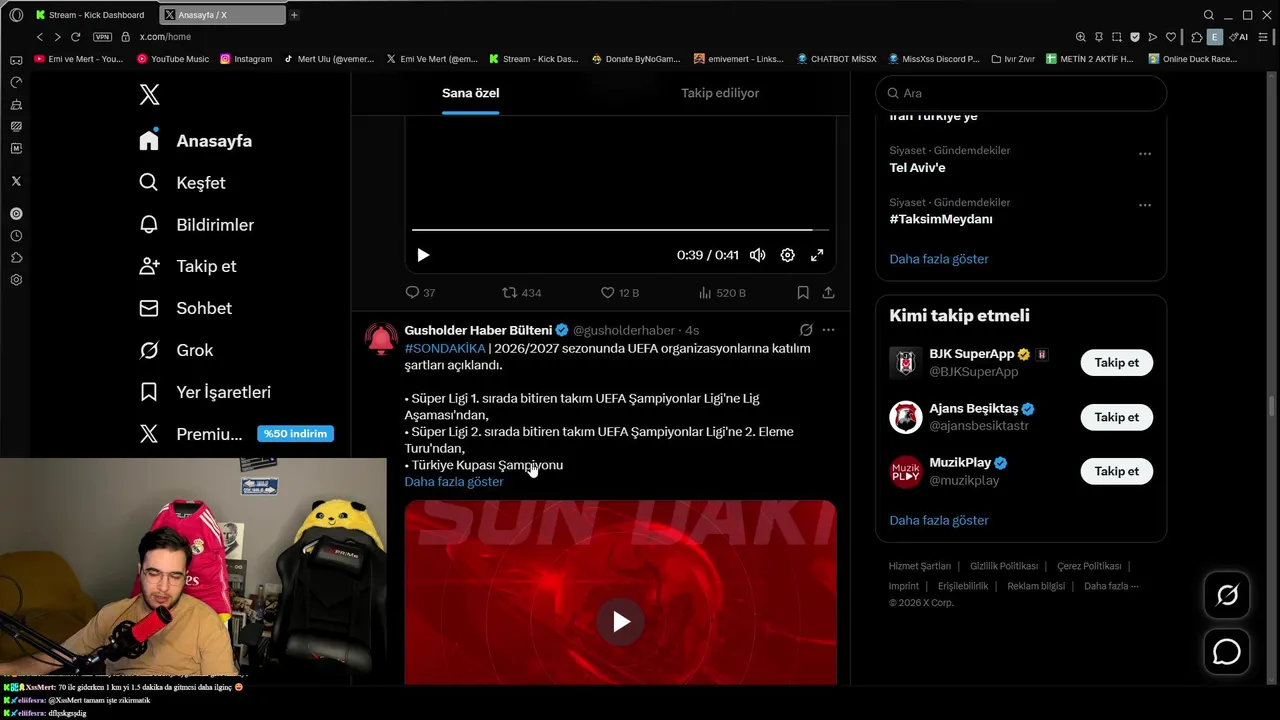Play the paused video at 0:39
The width and height of the screenshot is (1280, 720).
click(423, 255)
